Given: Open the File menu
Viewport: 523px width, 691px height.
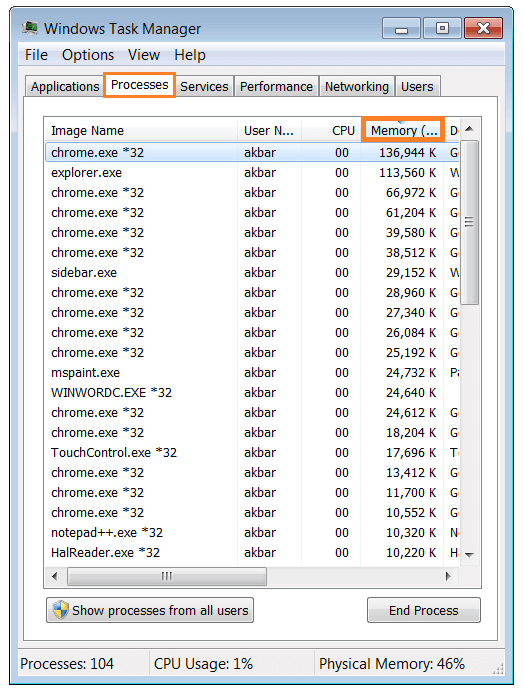Looking at the screenshot, I should [x=36, y=55].
